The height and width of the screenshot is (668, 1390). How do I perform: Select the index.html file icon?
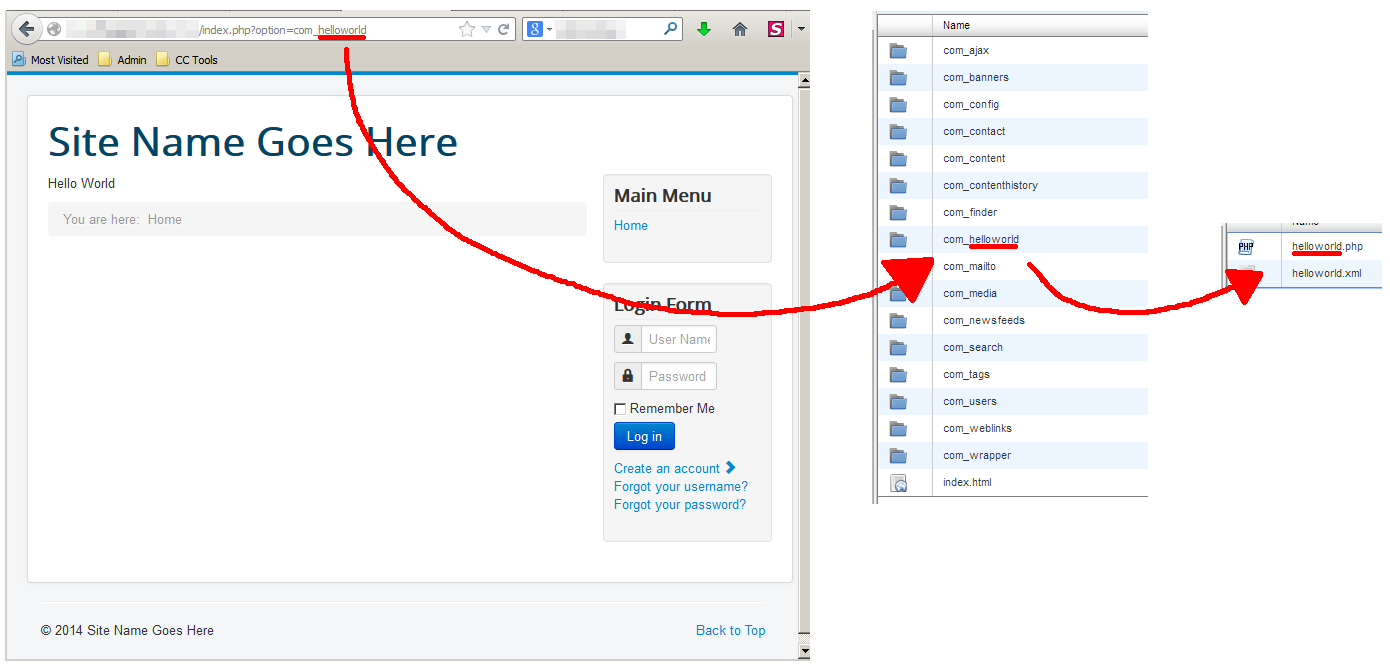[x=898, y=483]
